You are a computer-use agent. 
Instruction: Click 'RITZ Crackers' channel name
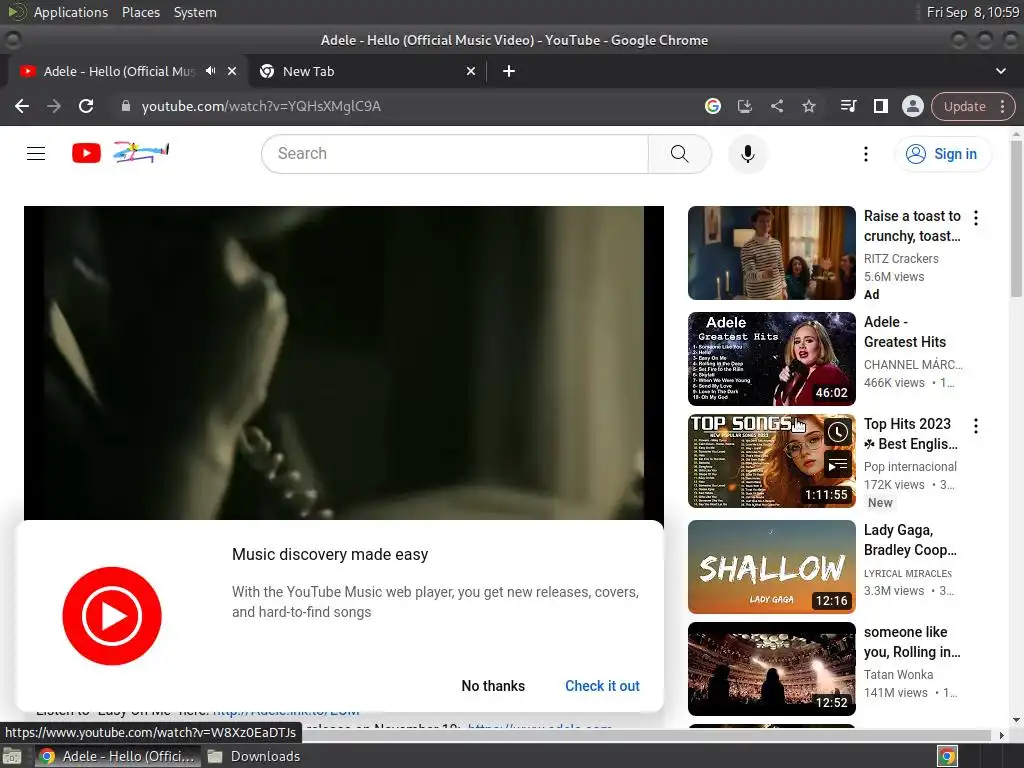pos(901,259)
